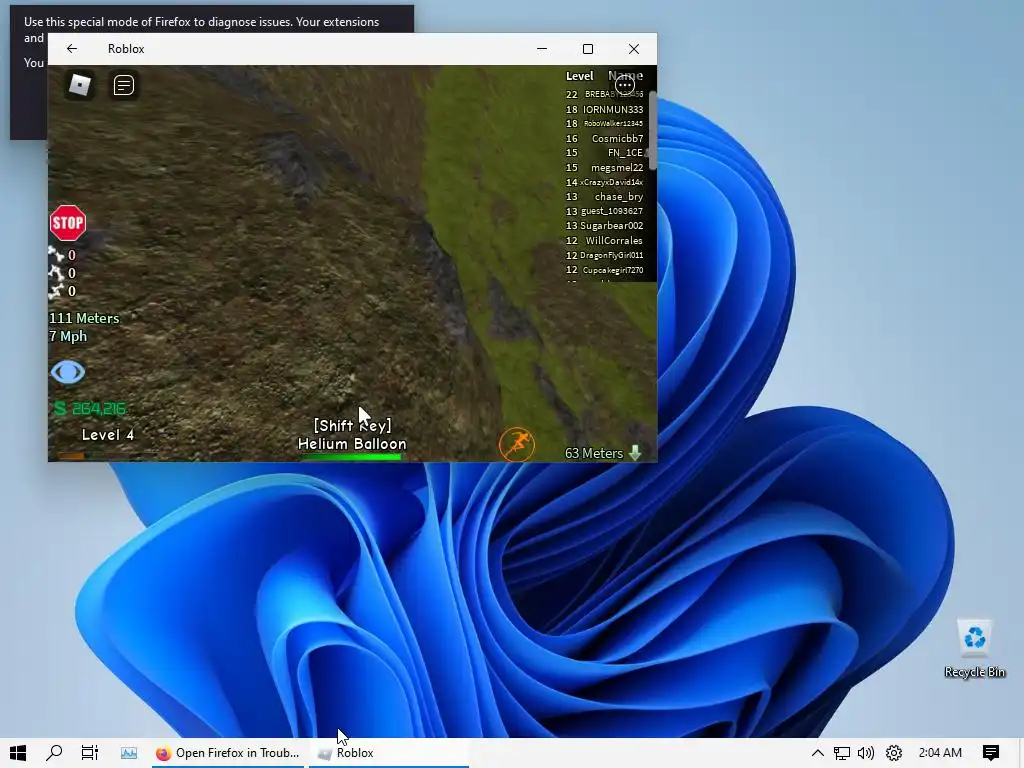
Task: Select player RoboWalker12345 in the leaderboard
Action: (604, 123)
